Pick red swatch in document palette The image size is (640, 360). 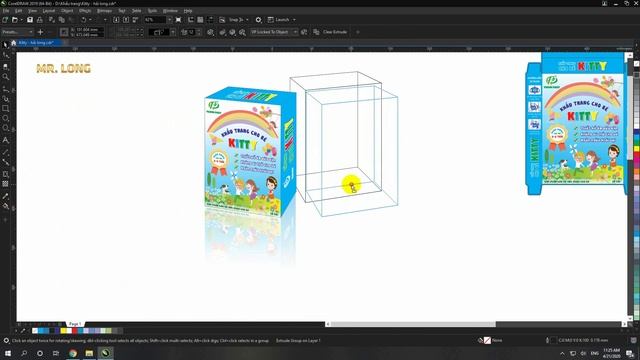coord(74,331)
